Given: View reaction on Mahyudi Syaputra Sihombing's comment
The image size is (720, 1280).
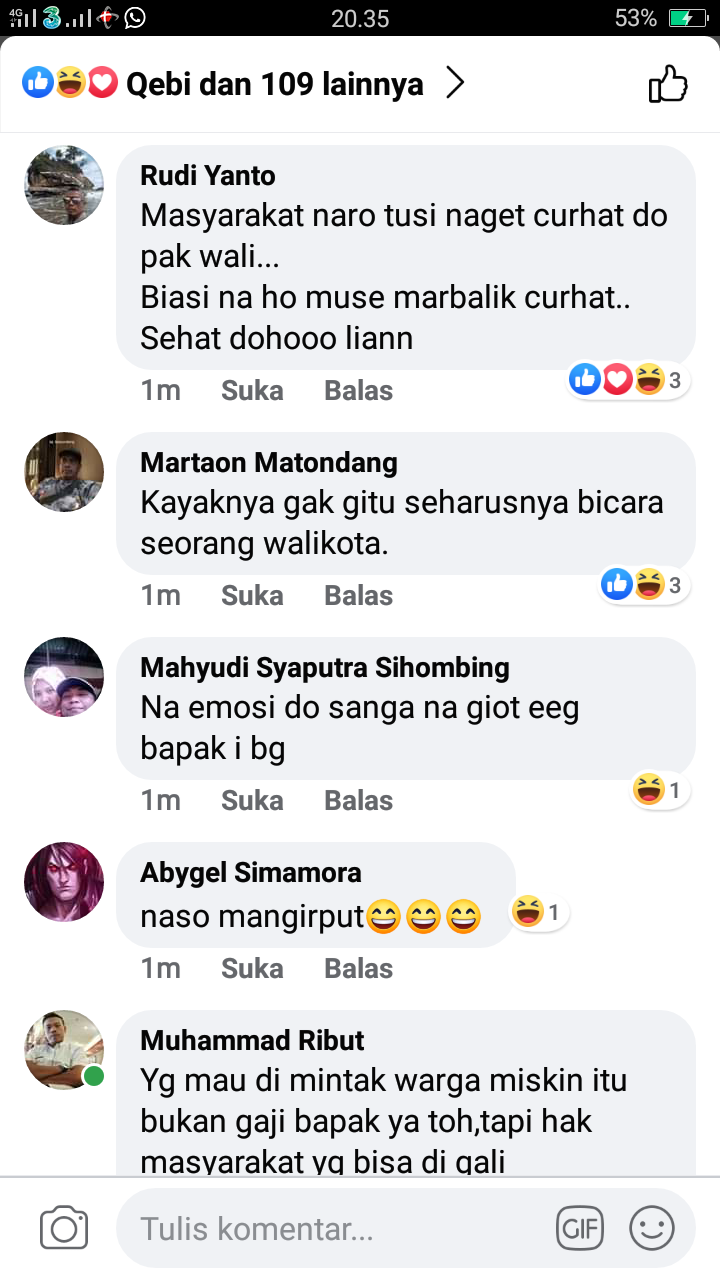Looking at the screenshot, I should click(x=659, y=791).
